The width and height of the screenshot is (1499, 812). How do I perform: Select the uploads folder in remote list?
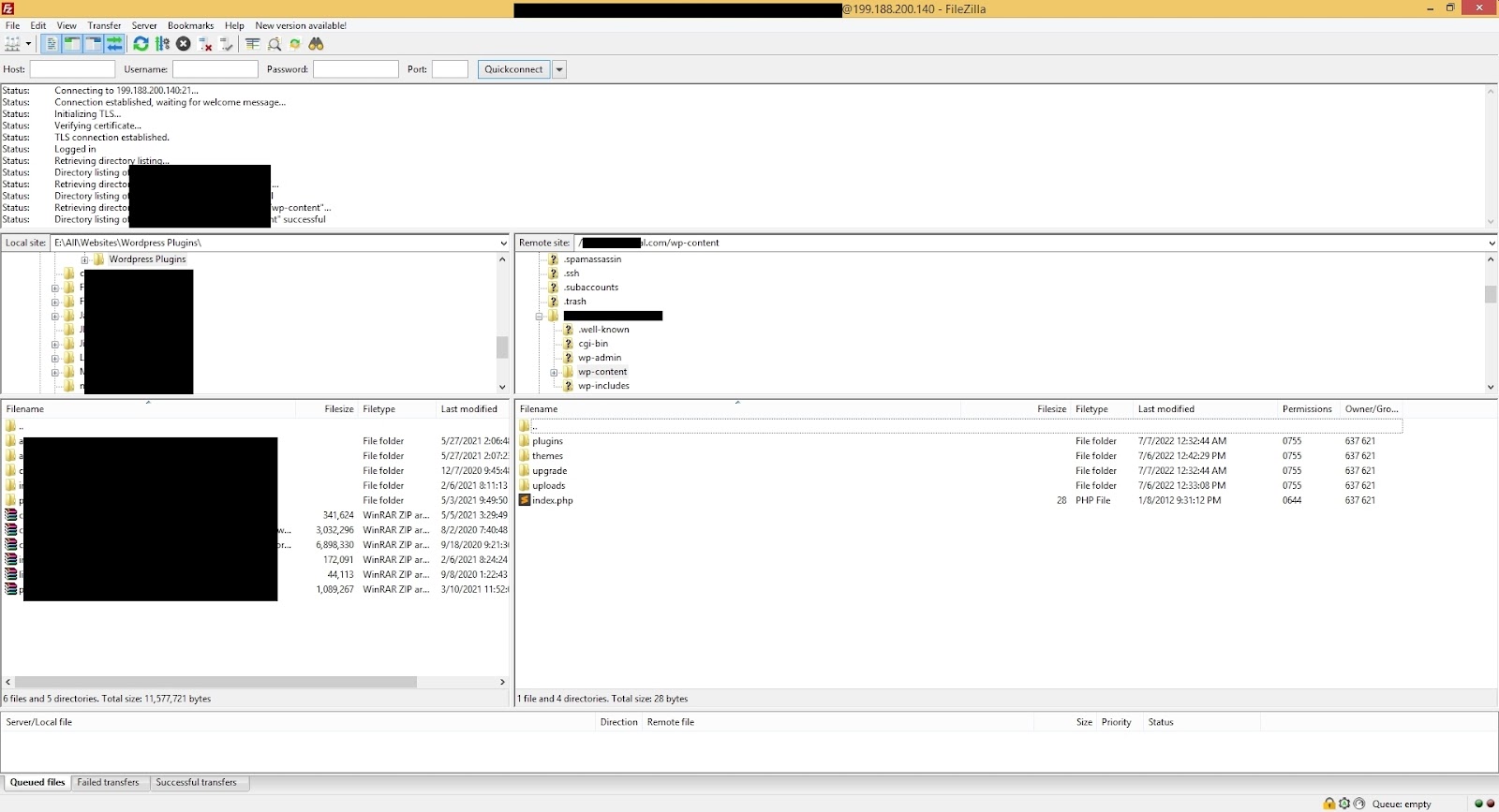coord(548,486)
